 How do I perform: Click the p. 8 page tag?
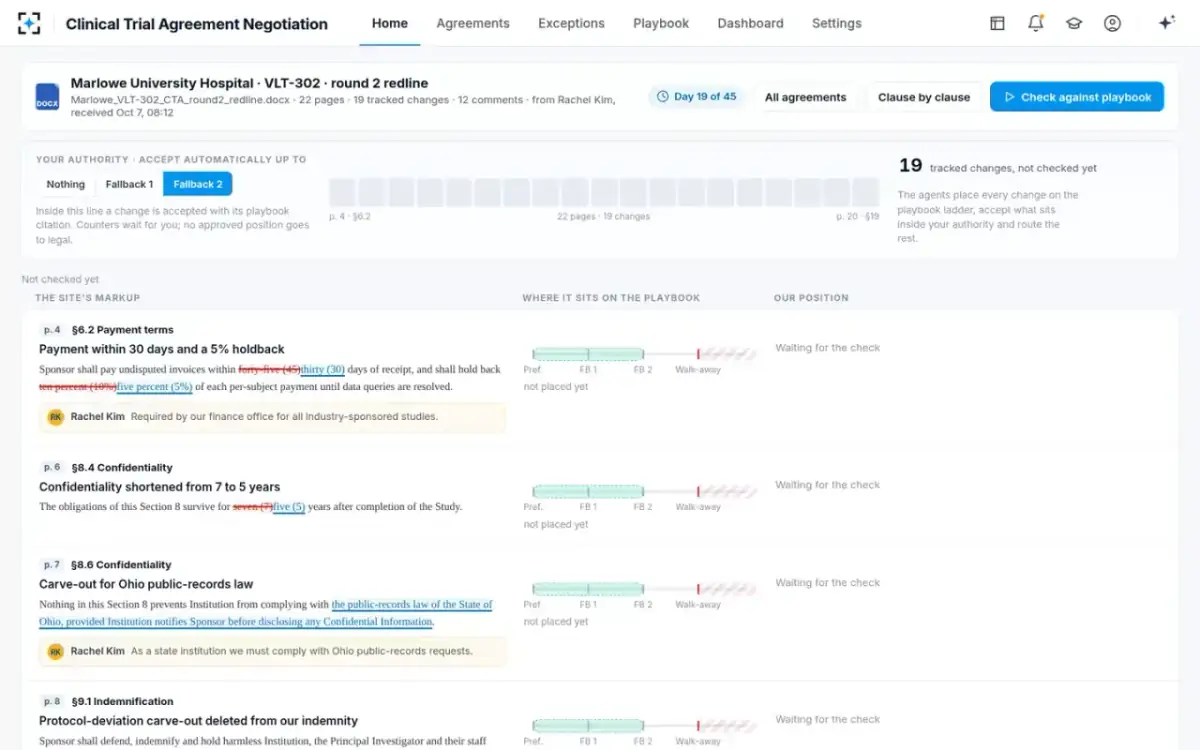click(52, 702)
